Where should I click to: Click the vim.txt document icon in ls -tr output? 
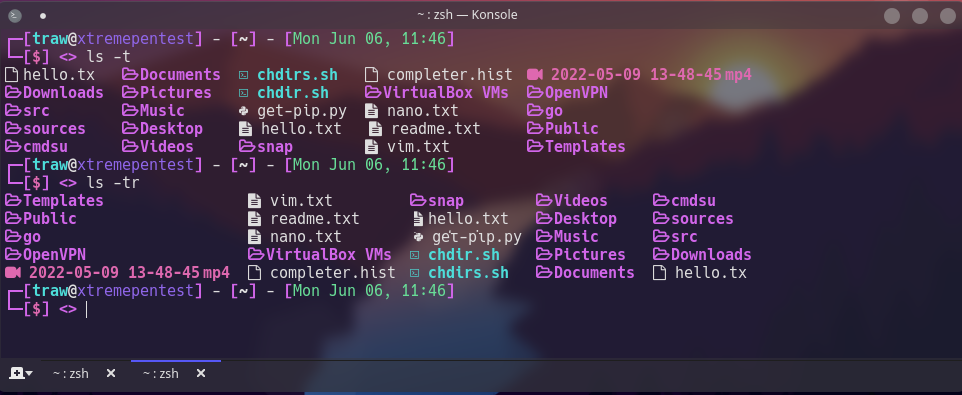[254, 201]
